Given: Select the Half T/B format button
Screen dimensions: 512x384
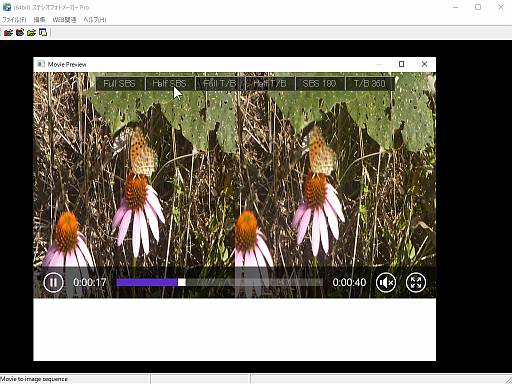Looking at the screenshot, I should (270, 83).
